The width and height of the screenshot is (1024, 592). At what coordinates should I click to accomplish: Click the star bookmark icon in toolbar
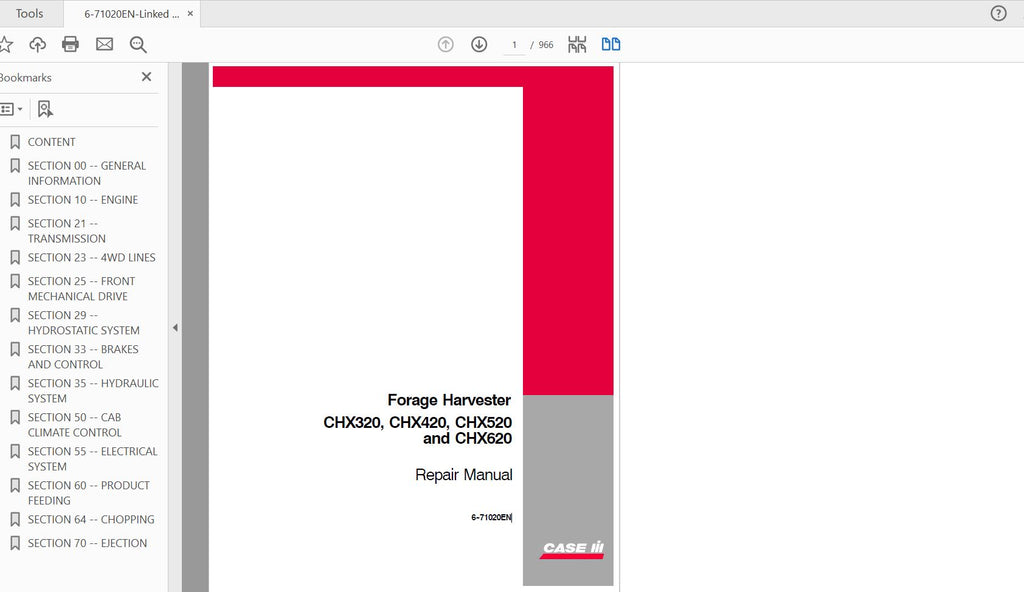(5, 44)
